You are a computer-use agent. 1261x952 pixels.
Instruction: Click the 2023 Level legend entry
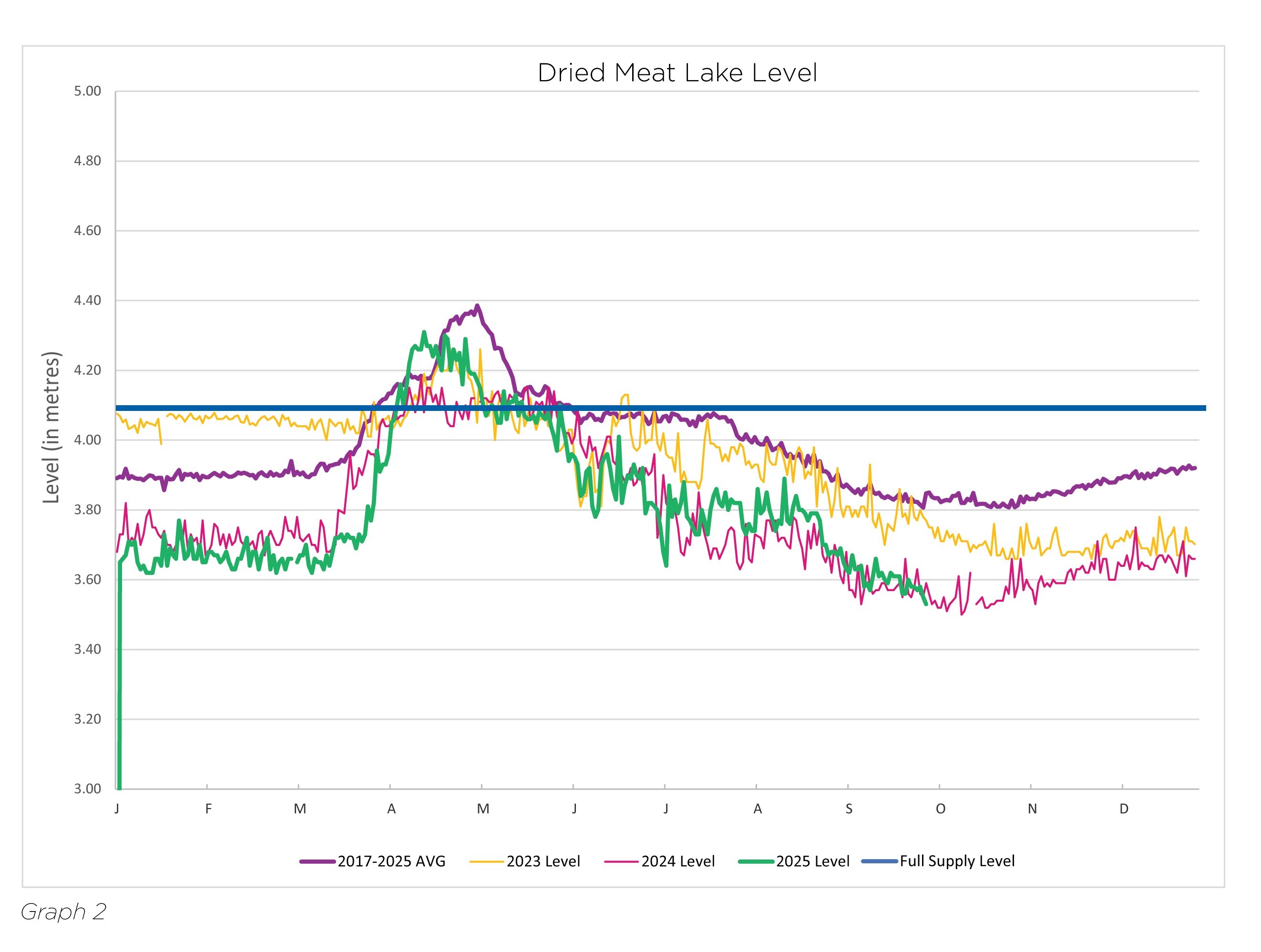click(x=543, y=861)
